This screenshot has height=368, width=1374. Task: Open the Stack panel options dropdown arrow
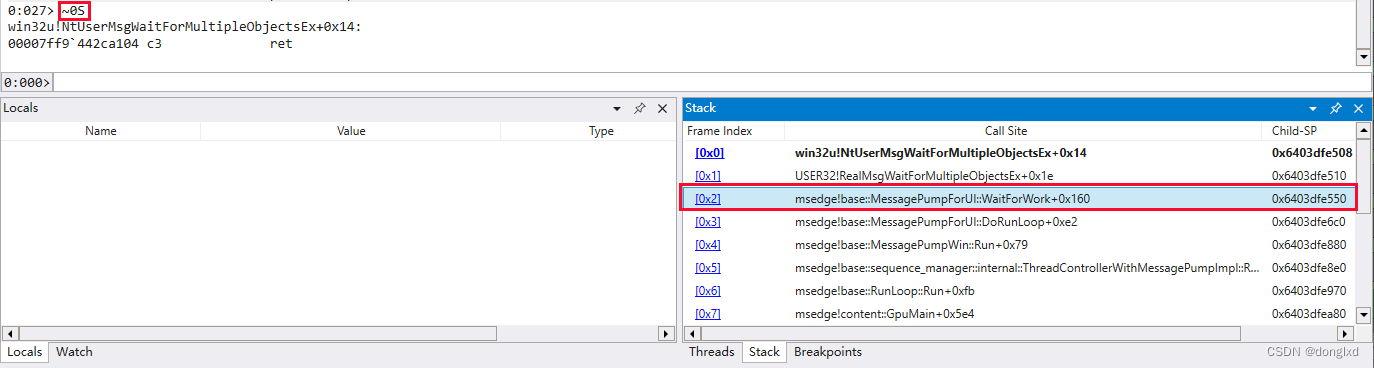pos(1313,108)
